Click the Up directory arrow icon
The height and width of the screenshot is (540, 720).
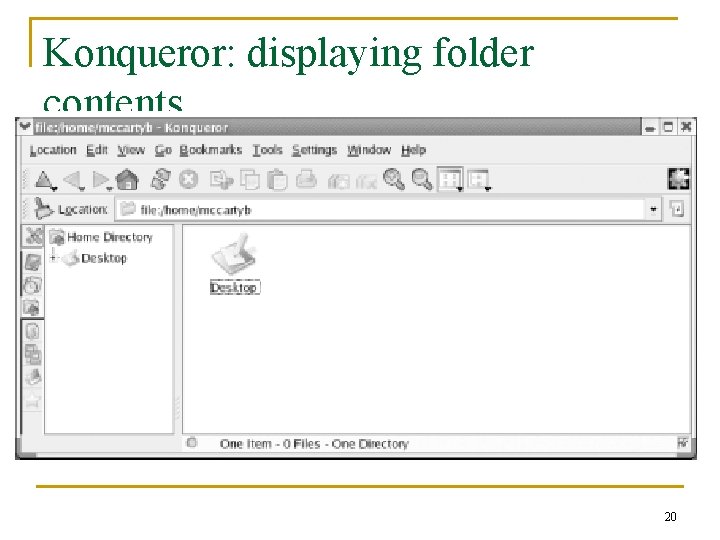[44, 180]
